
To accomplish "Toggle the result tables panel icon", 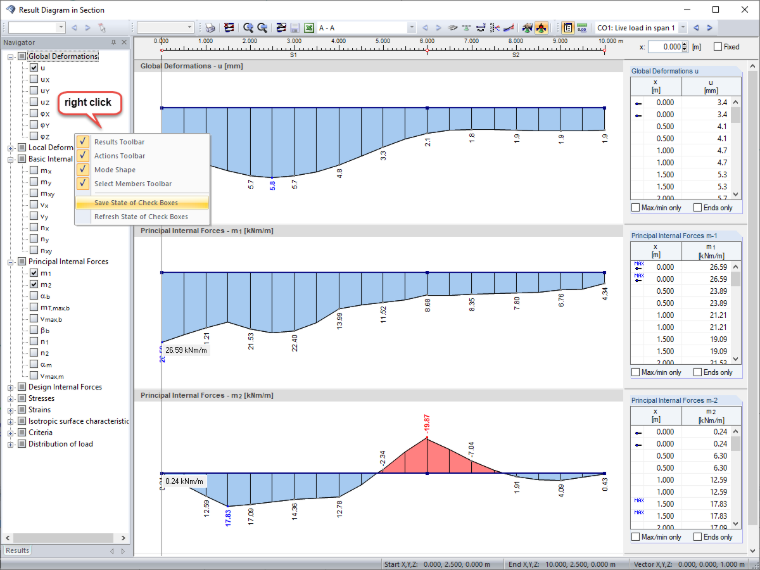I will (568, 28).
